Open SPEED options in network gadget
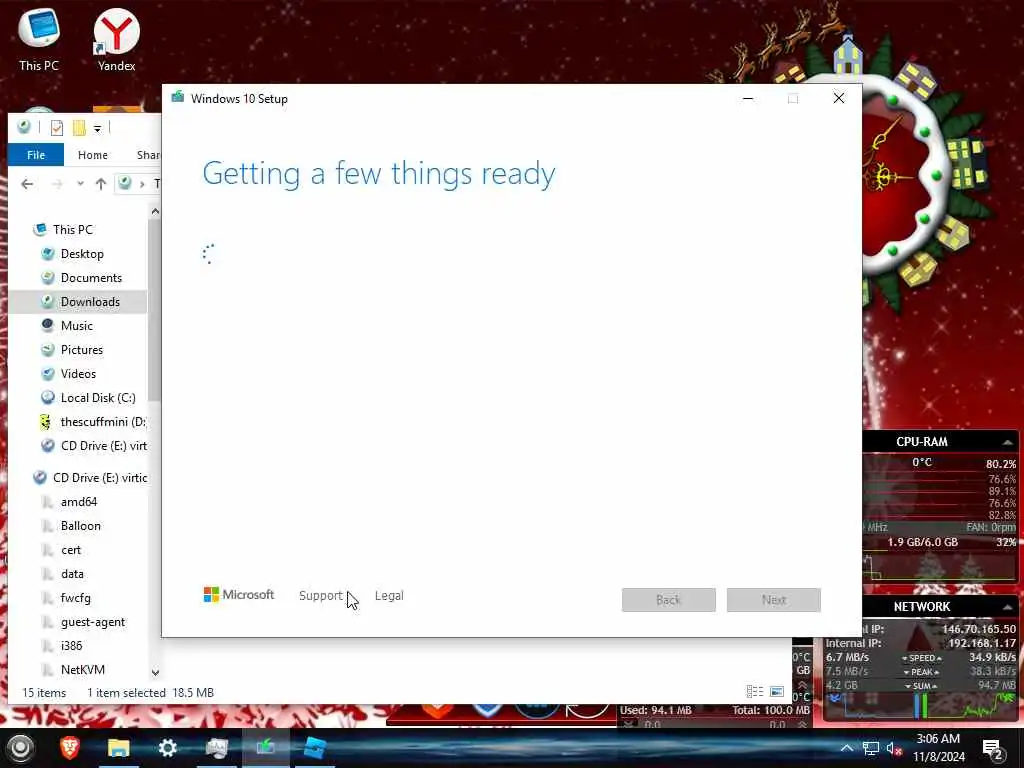This screenshot has width=1024, height=768. coord(921,658)
